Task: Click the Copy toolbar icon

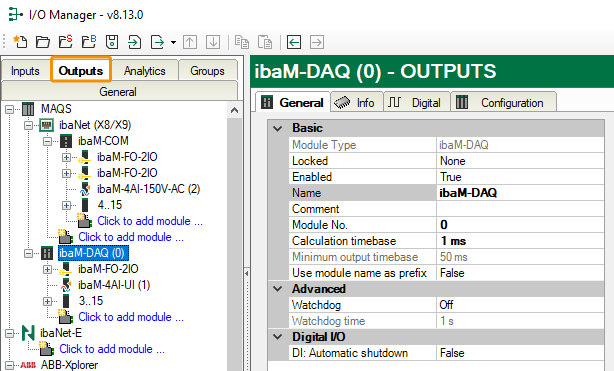Action: [242, 42]
